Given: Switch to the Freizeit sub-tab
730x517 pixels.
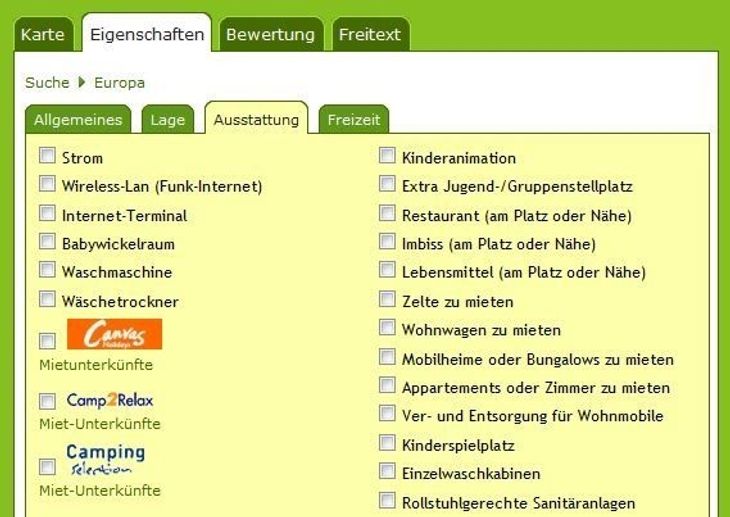Looking at the screenshot, I should 354,120.
